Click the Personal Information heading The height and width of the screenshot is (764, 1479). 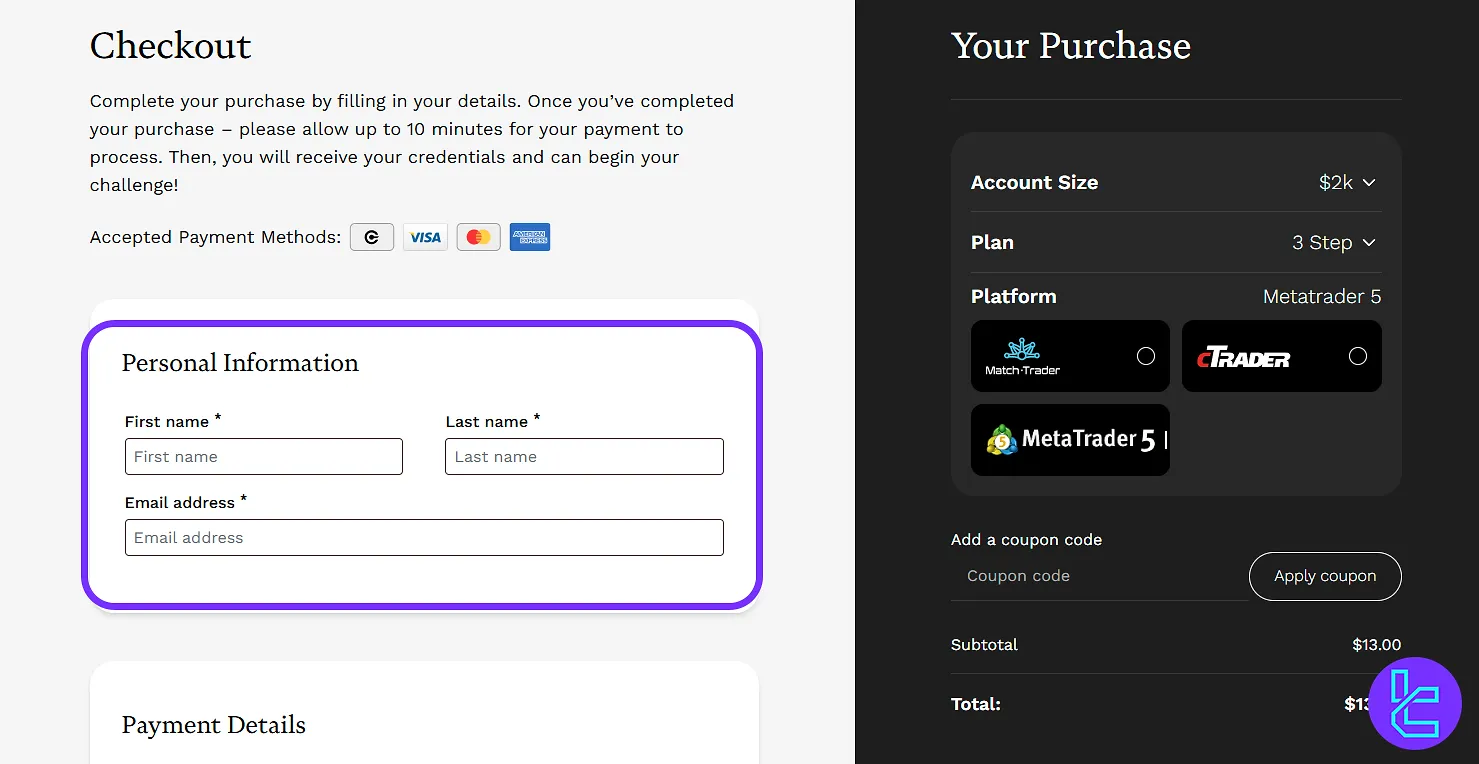click(240, 363)
